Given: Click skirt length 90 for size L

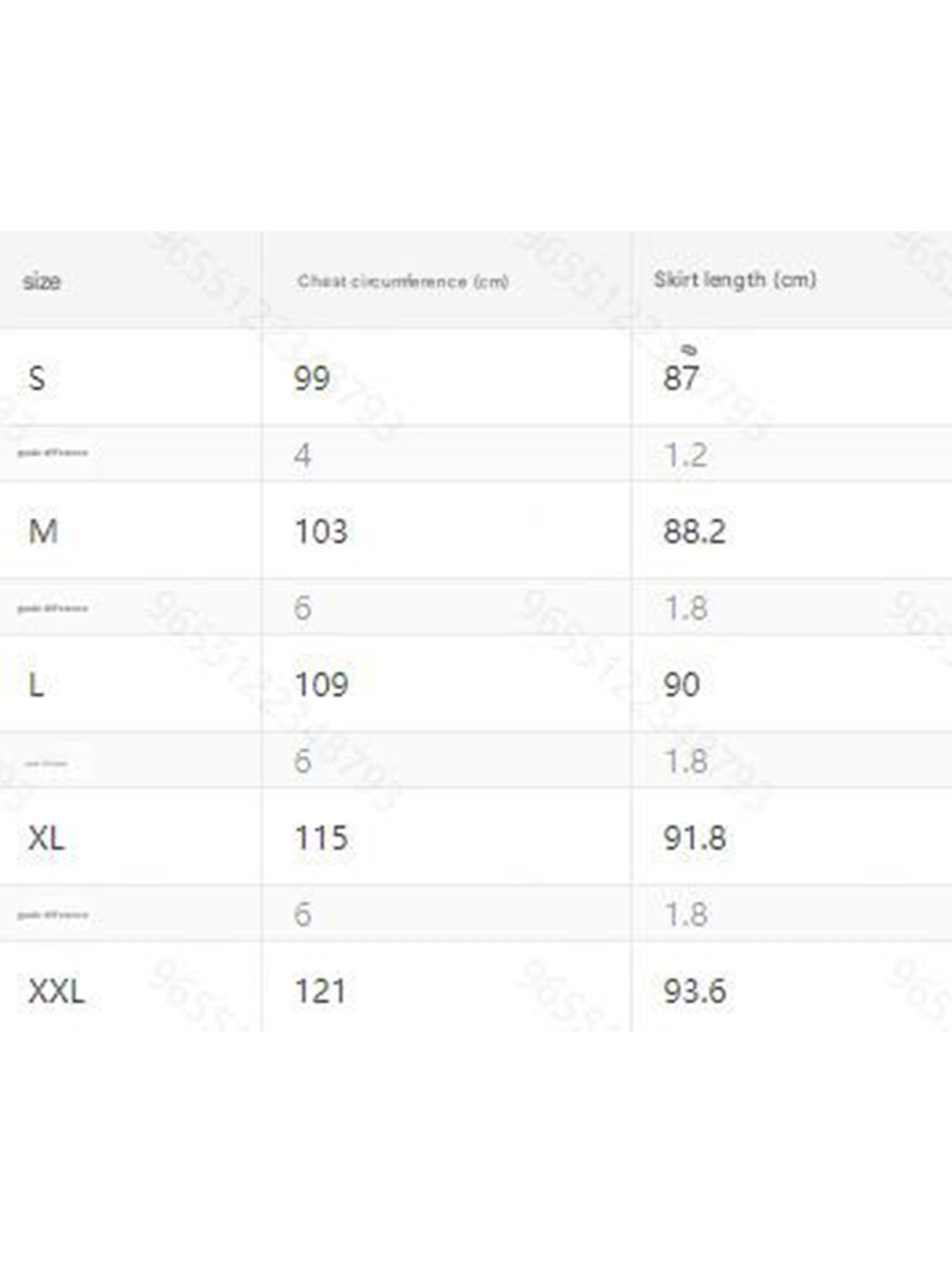Looking at the screenshot, I should click(x=682, y=684).
